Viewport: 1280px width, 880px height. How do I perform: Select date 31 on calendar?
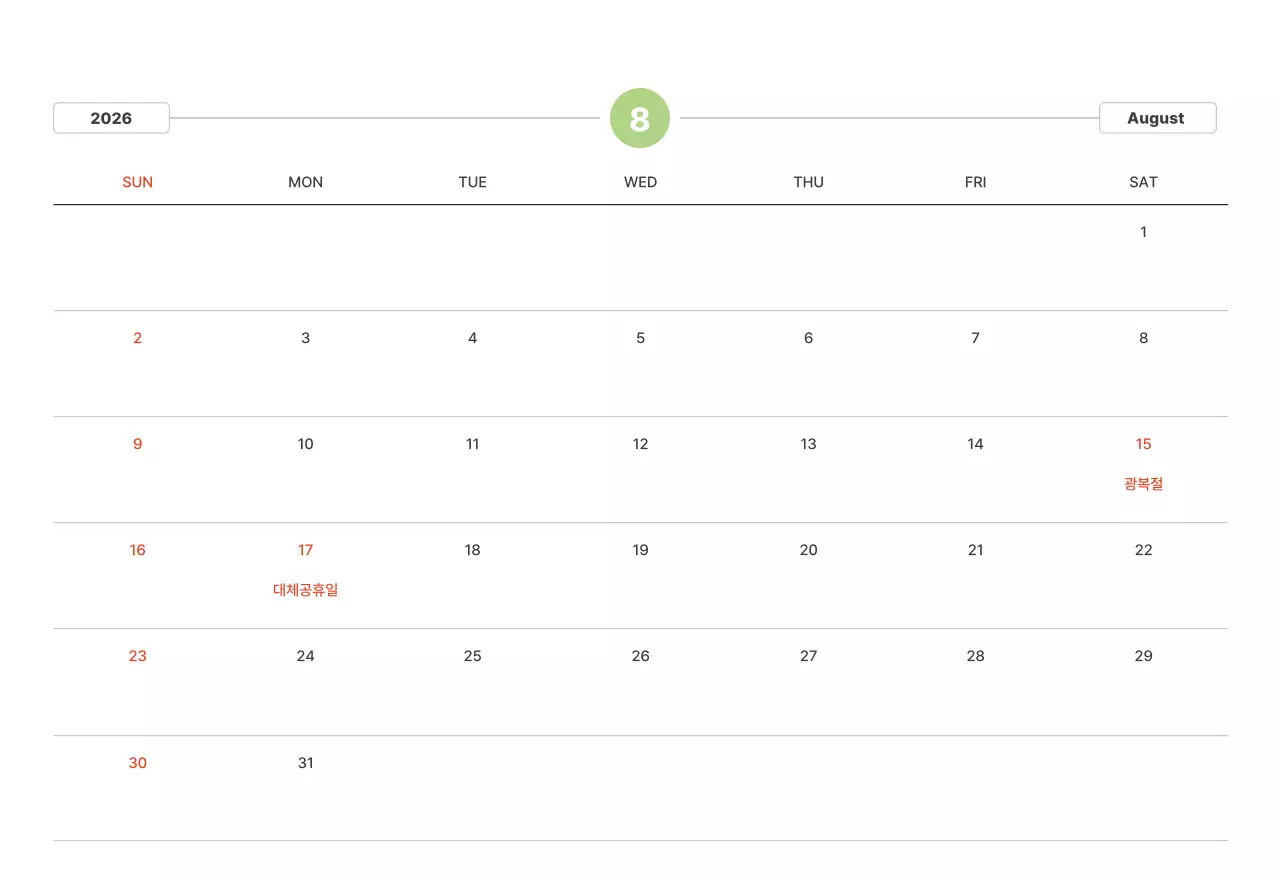[x=306, y=763]
